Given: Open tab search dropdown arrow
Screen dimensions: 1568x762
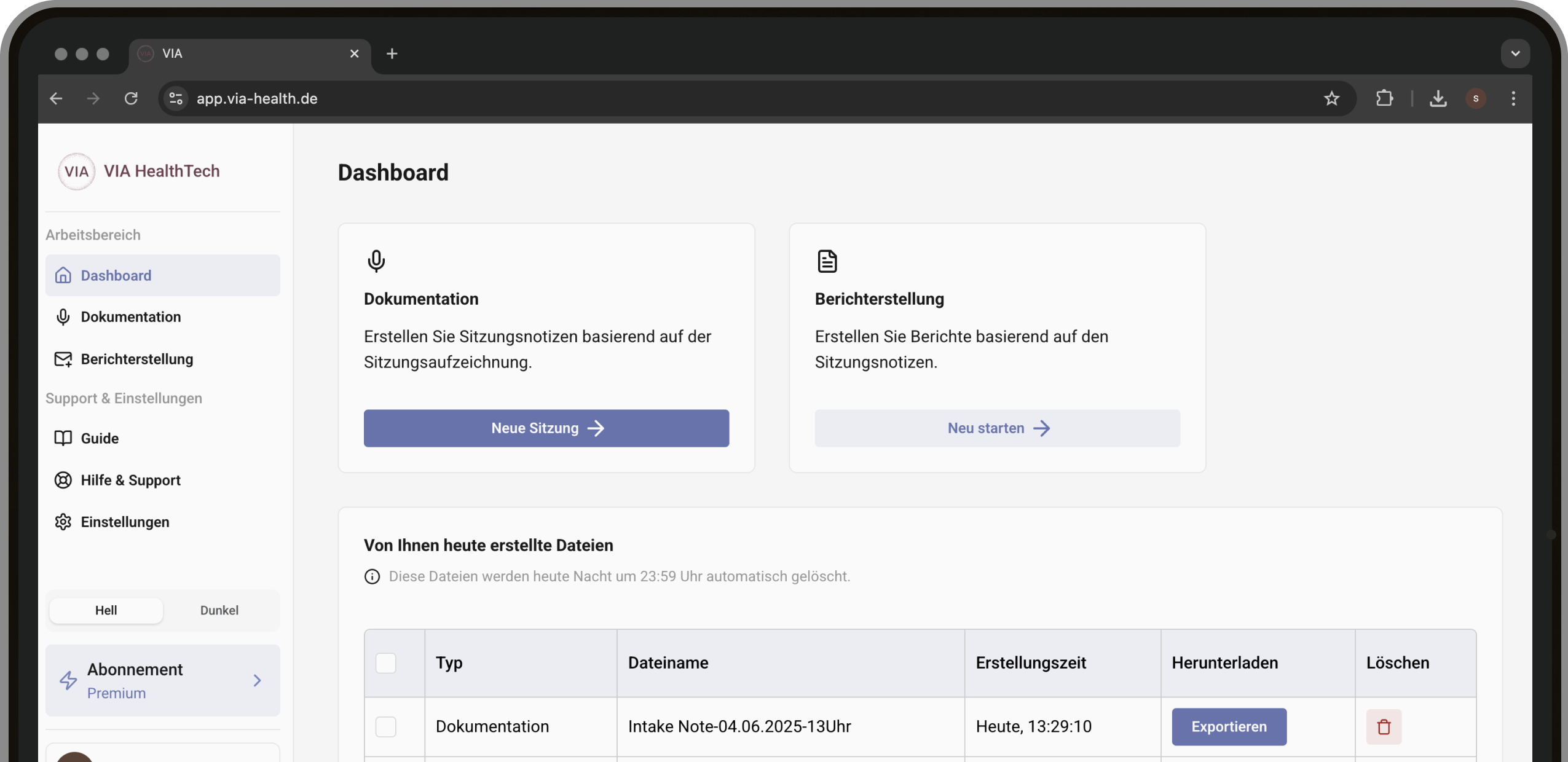Looking at the screenshot, I should click(1515, 53).
